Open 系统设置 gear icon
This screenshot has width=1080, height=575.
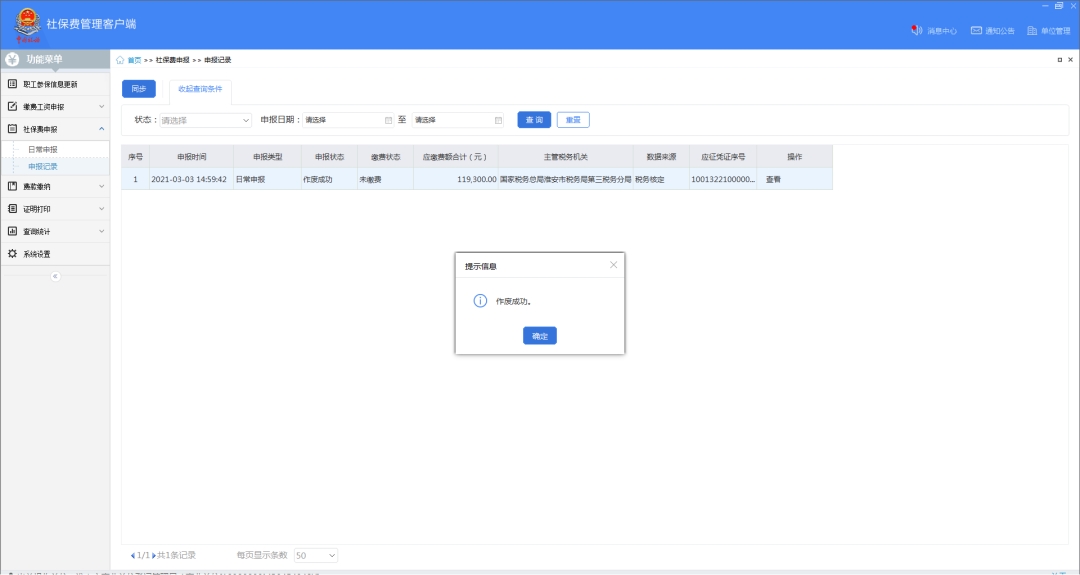pos(13,254)
